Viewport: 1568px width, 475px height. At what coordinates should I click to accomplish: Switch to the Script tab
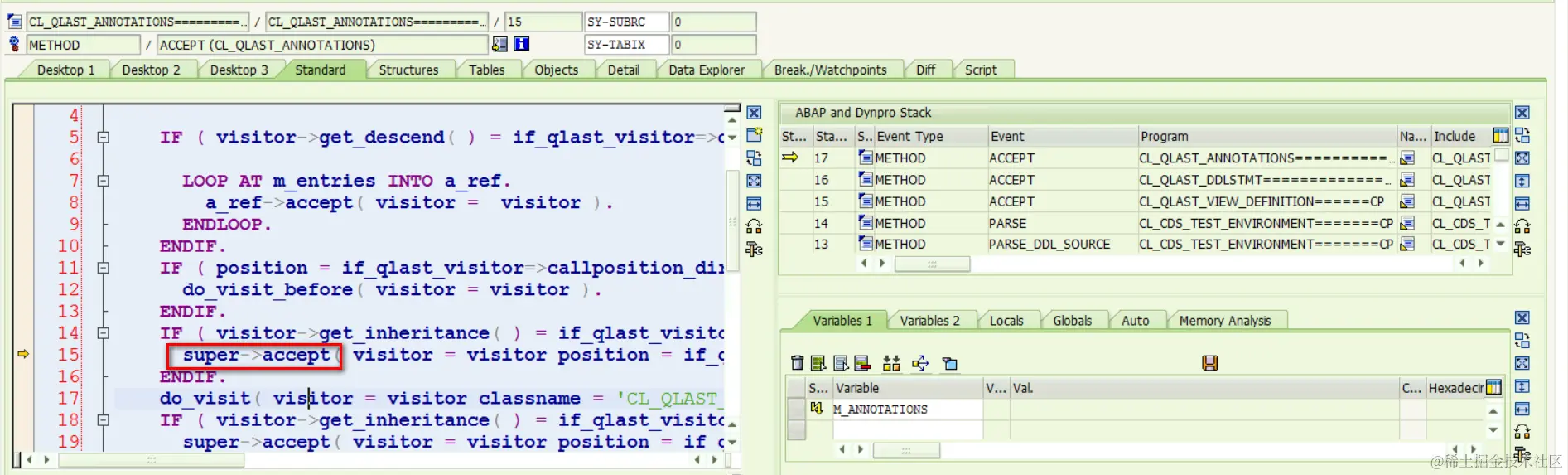tap(981, 70)
